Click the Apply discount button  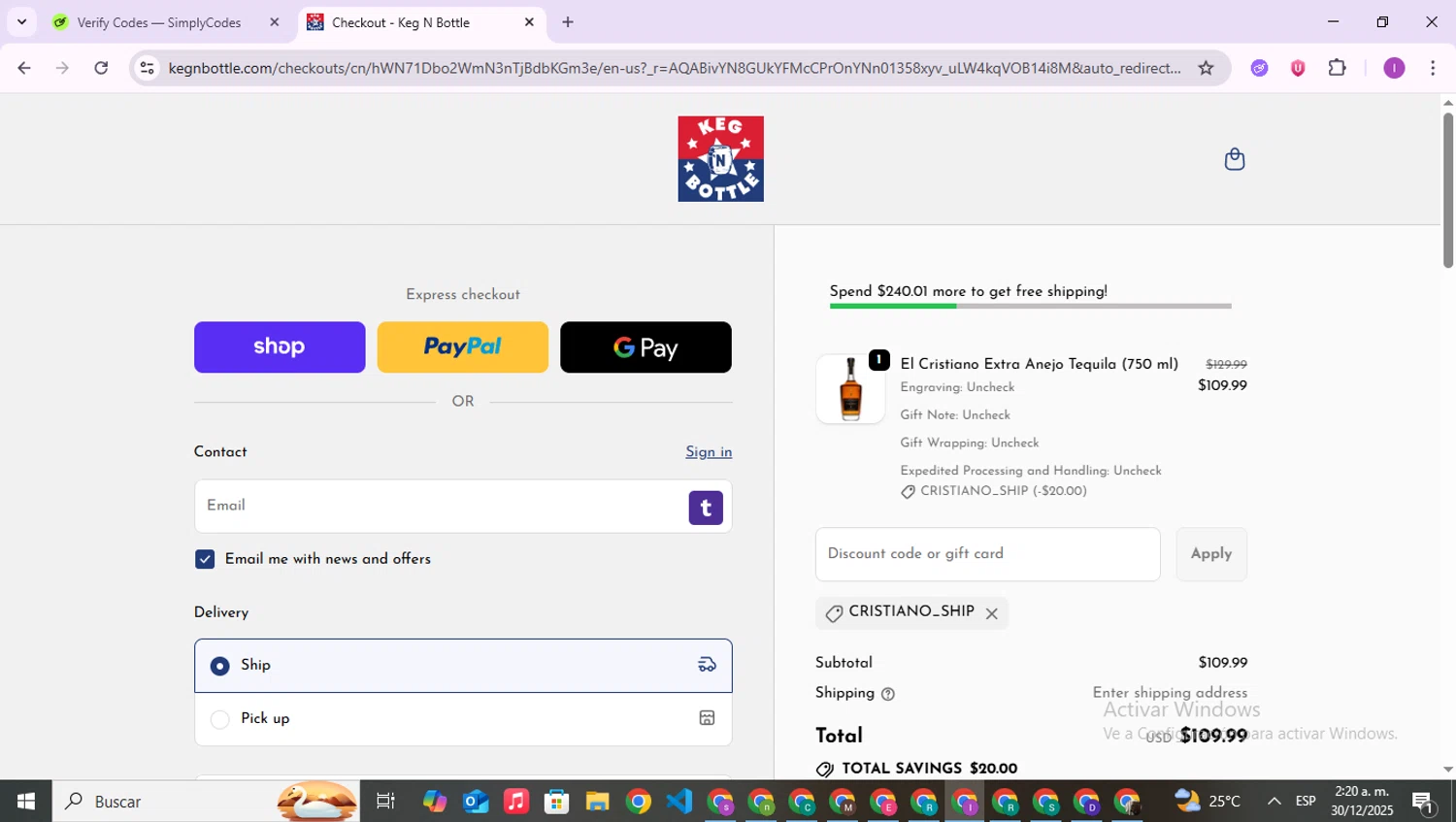1211,554
